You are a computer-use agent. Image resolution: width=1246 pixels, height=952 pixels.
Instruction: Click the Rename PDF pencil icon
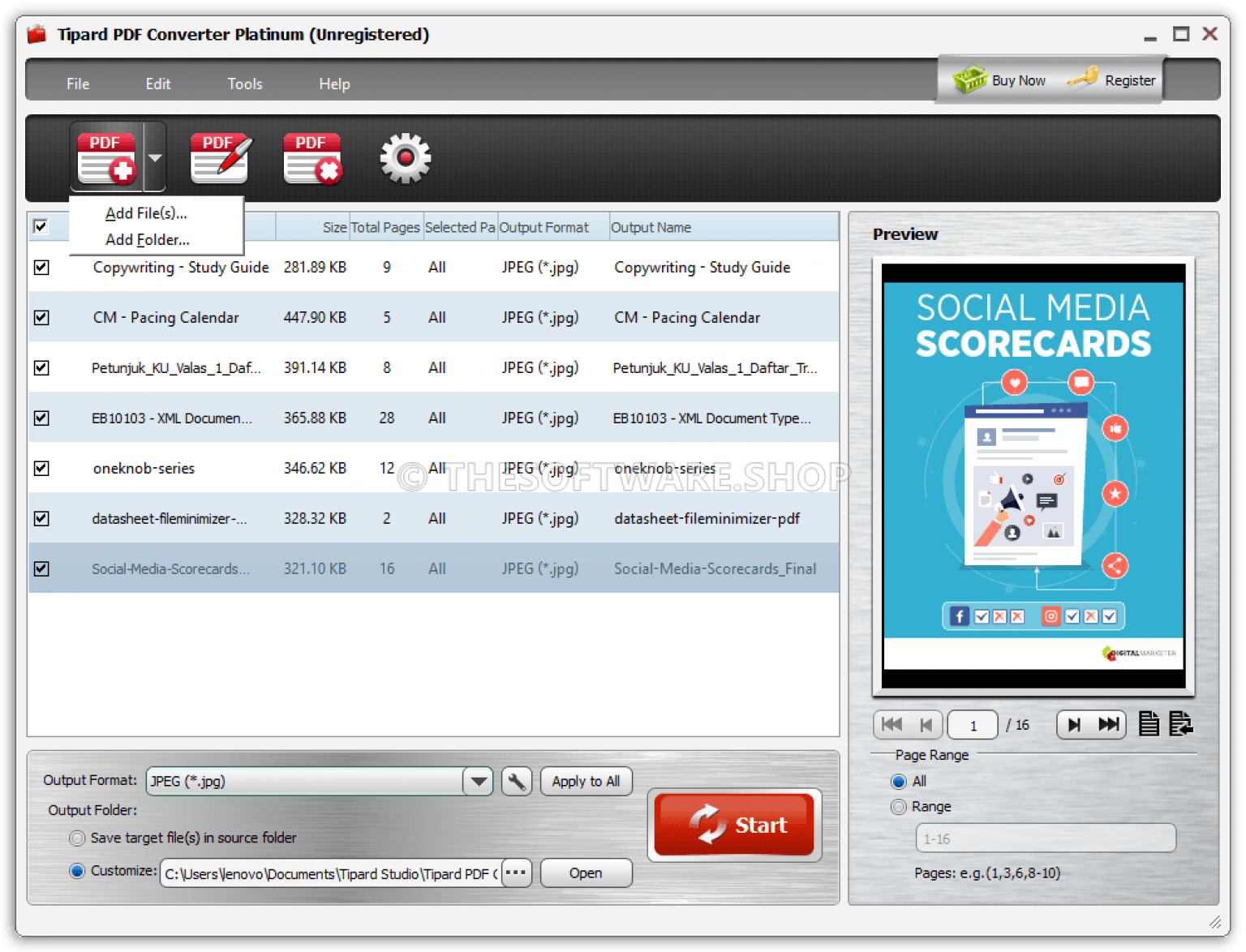[x=221, y=158]
